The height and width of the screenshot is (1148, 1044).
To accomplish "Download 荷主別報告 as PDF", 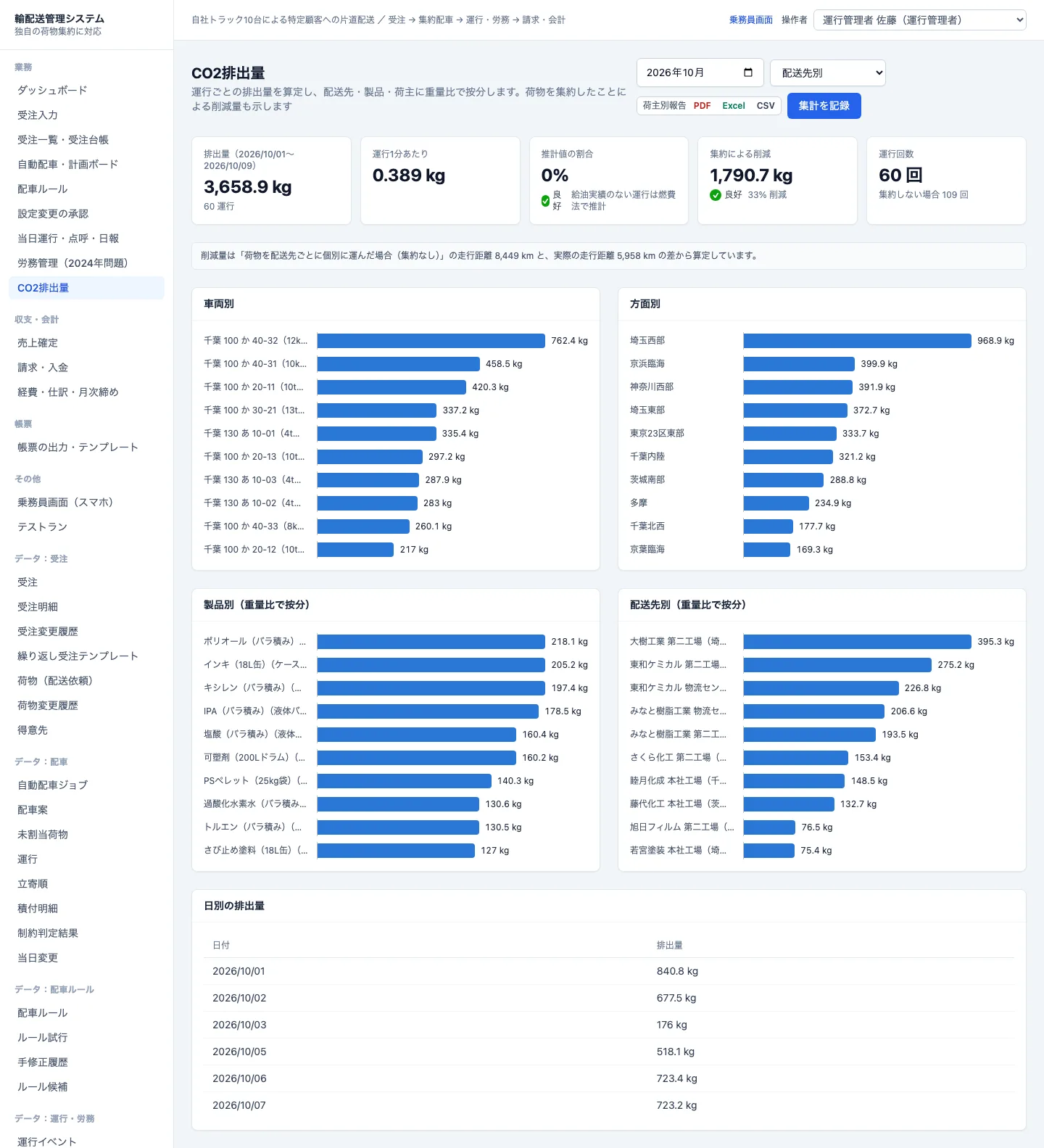I will pos(702,106).
